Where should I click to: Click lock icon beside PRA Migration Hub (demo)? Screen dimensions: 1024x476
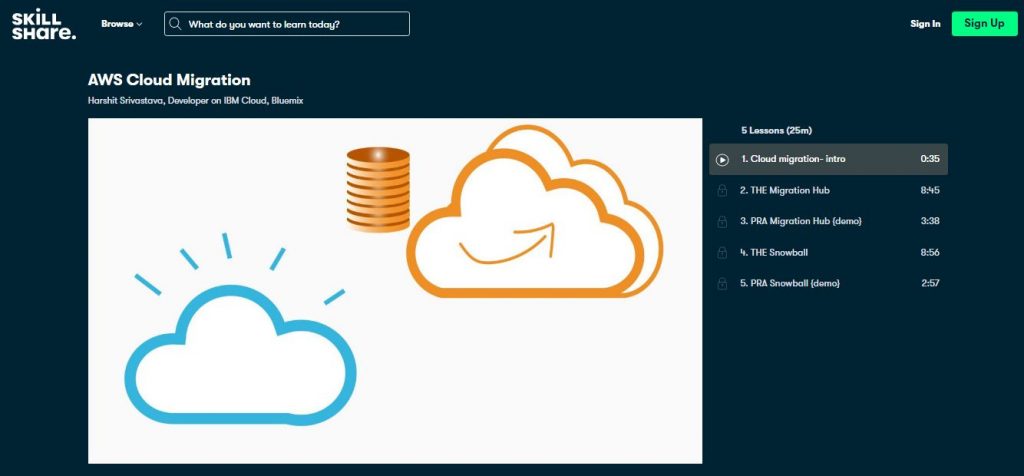coord(722,221)
